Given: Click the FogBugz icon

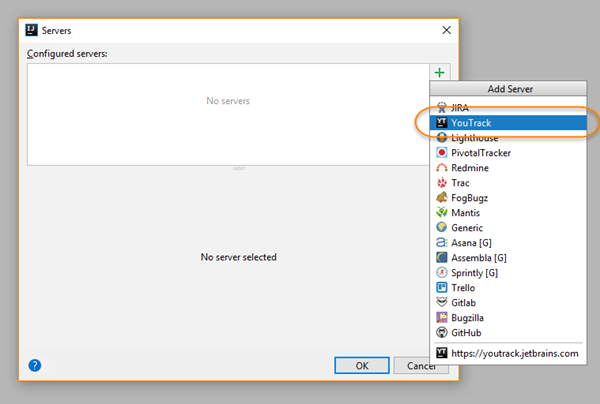Looking at the screenshot, I should coord(442,197).
